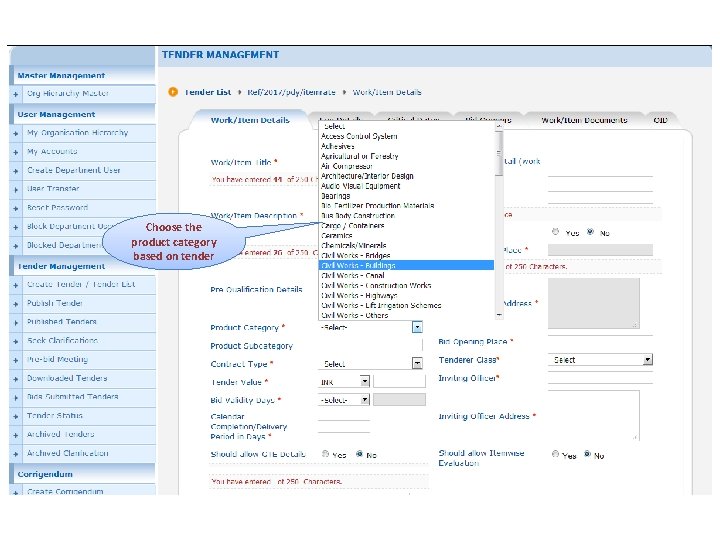Select No radio above Bid Opening Place
This screenshot has height=540, width=720.
tap(590, 232)
